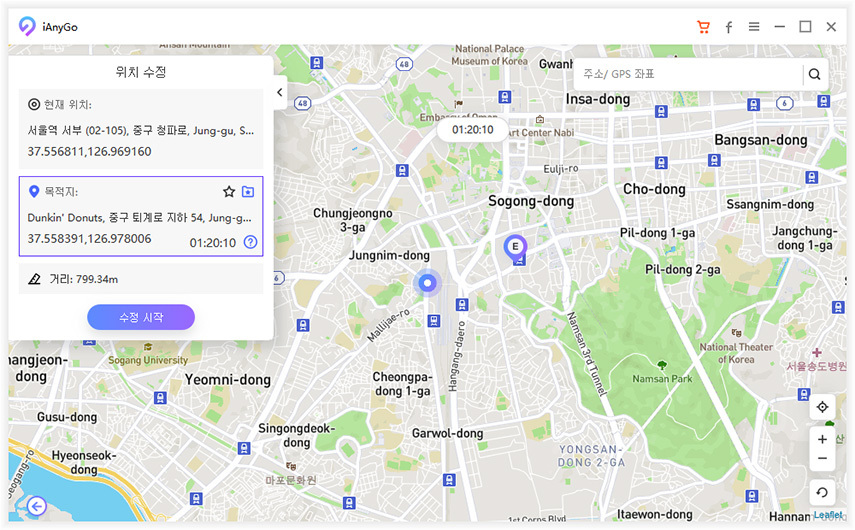Click the Yeomni-dong map label
Image resolution: width=855 pixels, height=530 pixels.
point(227,380)
